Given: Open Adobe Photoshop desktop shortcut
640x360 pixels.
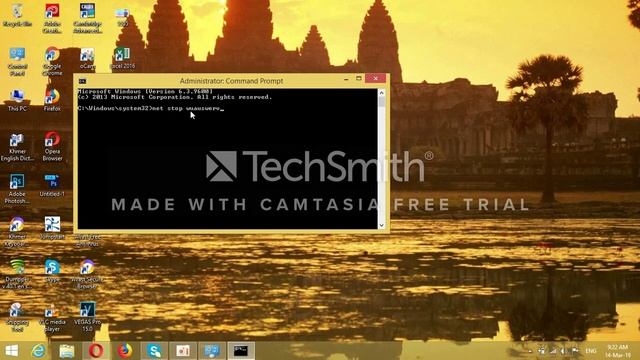Looking at the screenshot, I should tap(17, 189).
